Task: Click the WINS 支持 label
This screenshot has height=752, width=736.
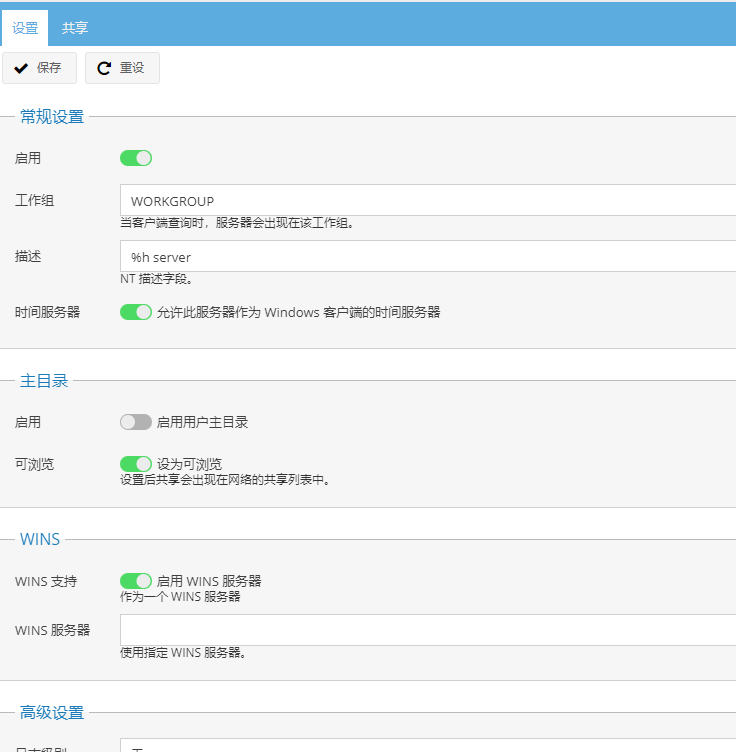Action: coord(46,582)
